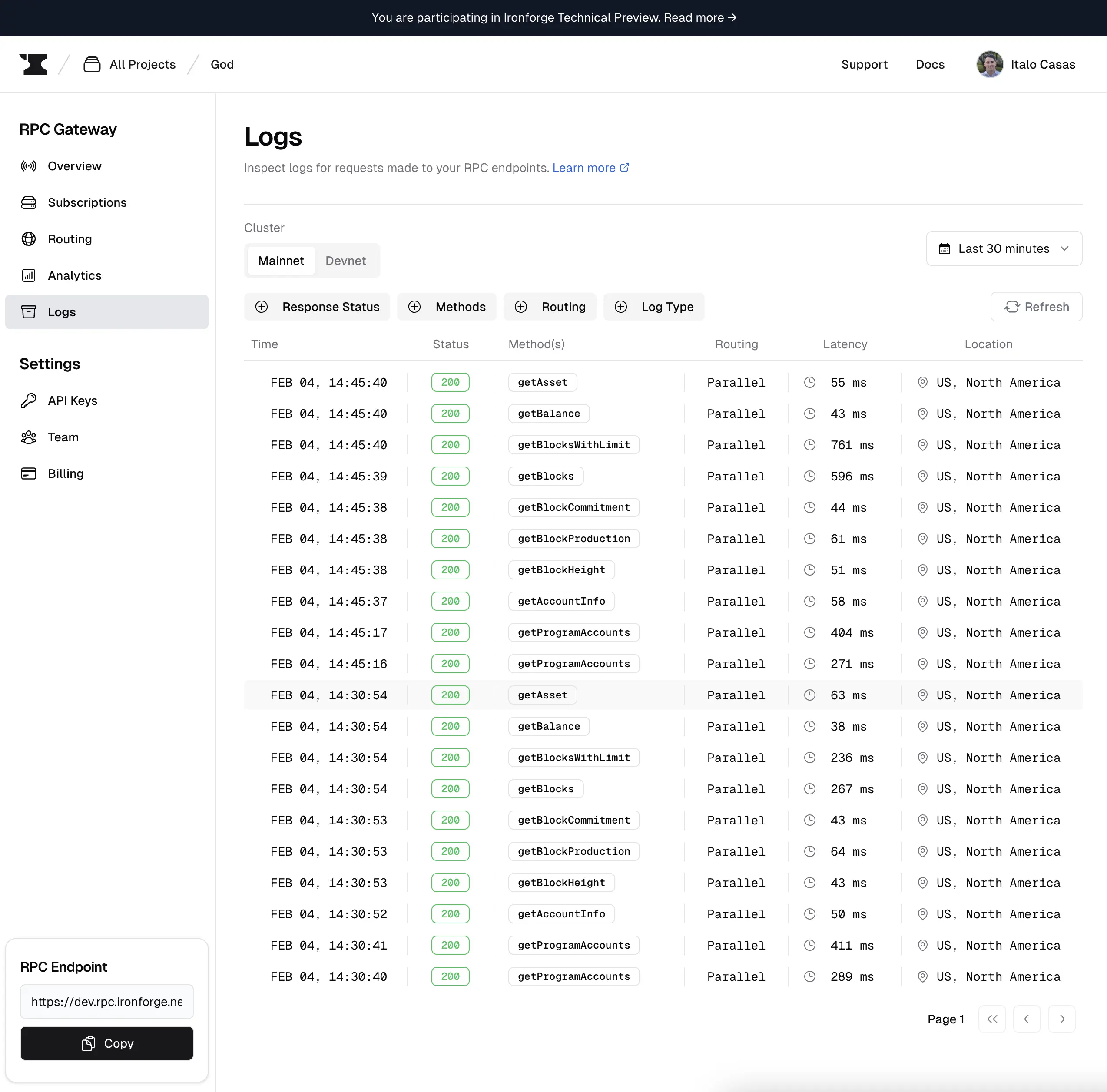
Task: Click user profile avatar for account
Action: (989, 64)
